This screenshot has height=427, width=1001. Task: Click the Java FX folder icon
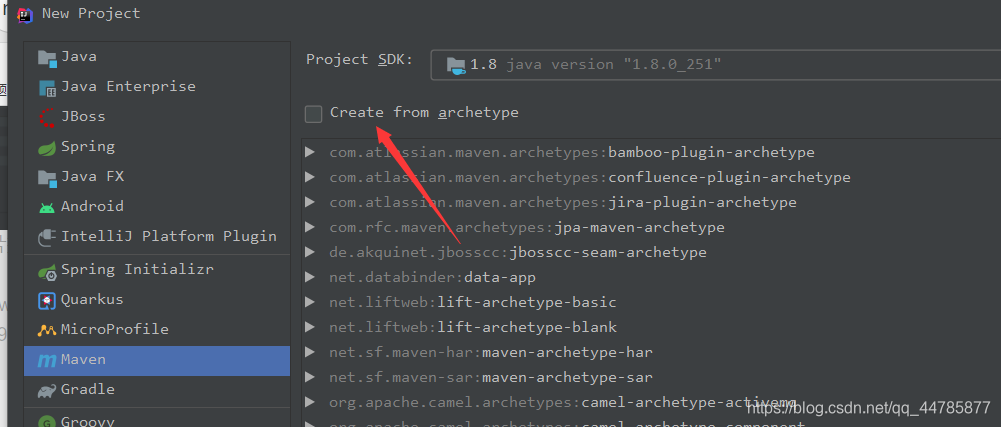click(x=47, y=177)
